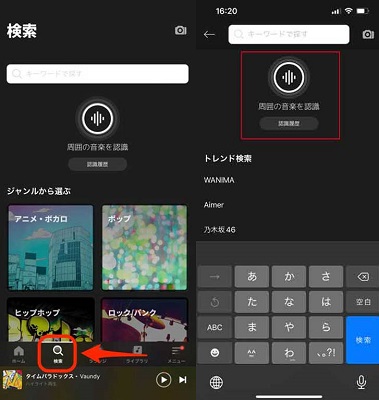
Task: Tap the あ key on keyboard
Action: point(252,276)
